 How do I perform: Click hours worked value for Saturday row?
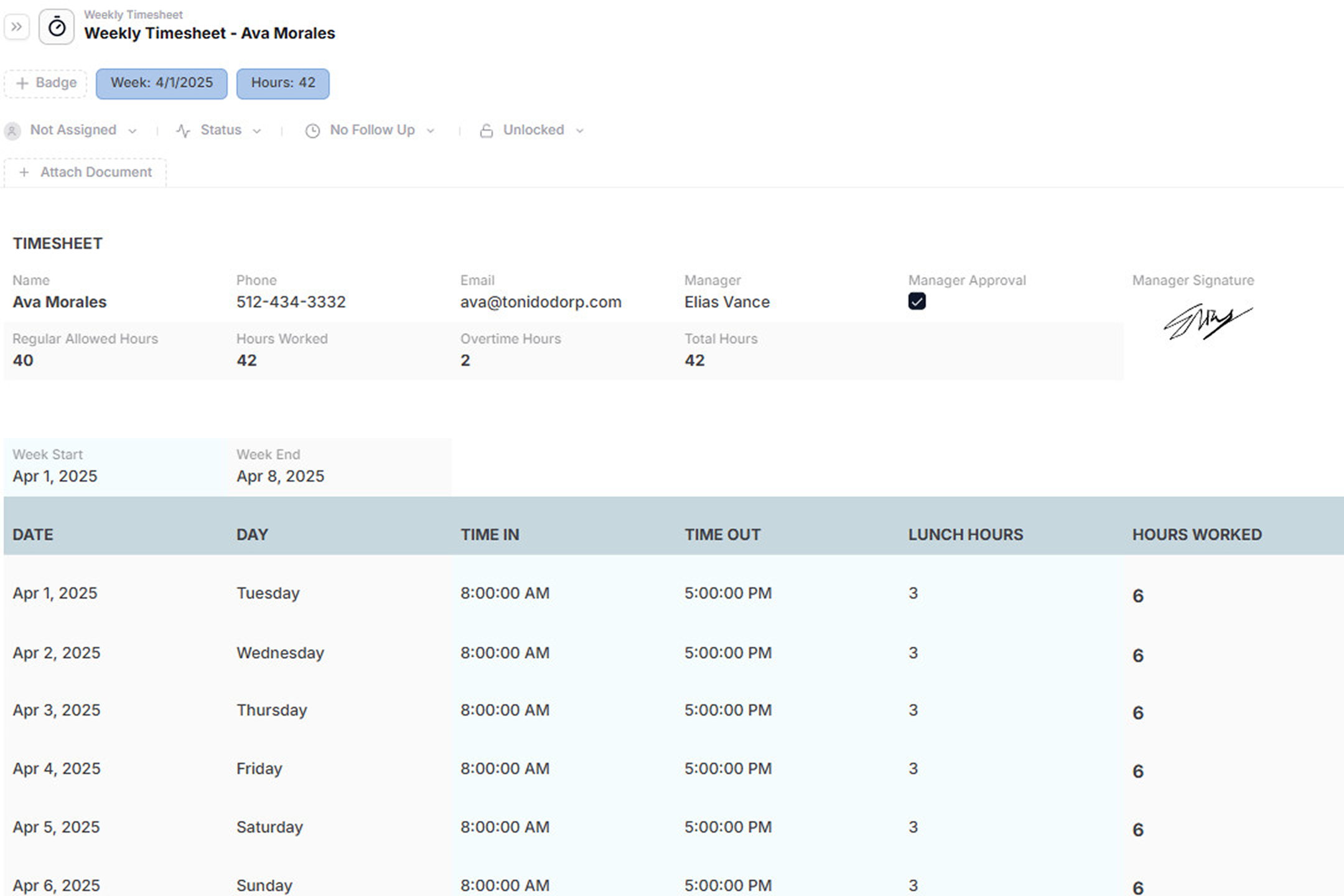pyautogui.click(x=1138, y=829)
